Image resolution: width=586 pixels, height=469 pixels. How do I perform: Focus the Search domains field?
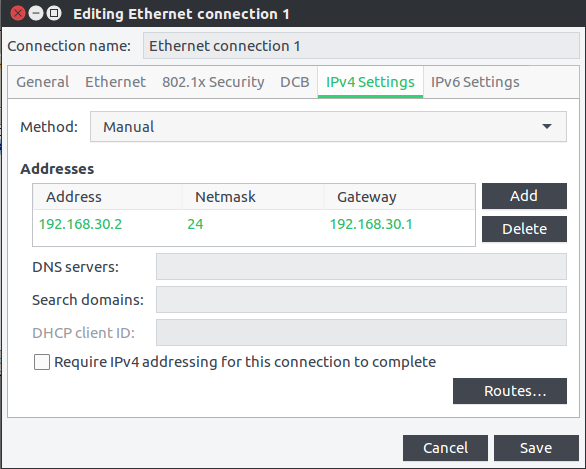point(361,299)
